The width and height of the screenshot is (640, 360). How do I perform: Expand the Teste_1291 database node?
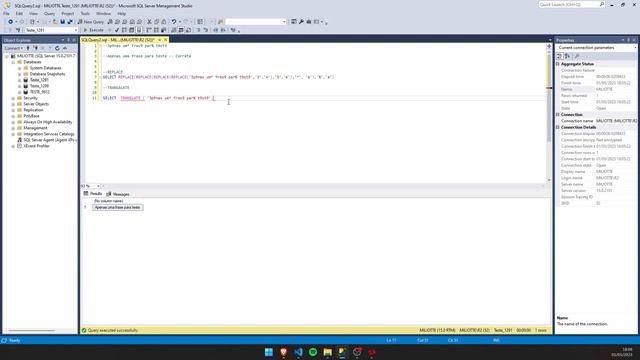[19, 80]
